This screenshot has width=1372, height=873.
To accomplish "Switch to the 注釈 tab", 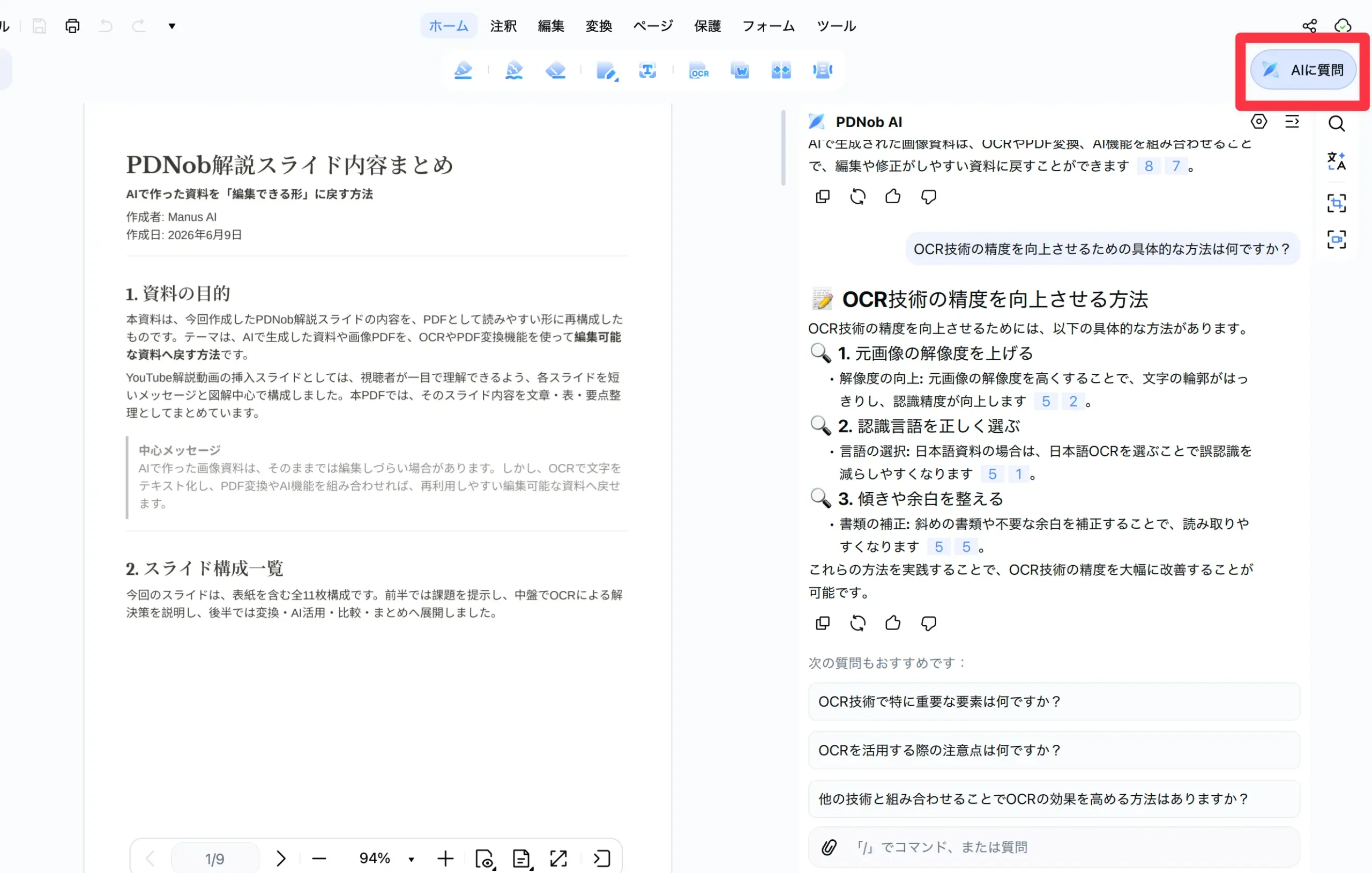I will click(x=503, y=26).
